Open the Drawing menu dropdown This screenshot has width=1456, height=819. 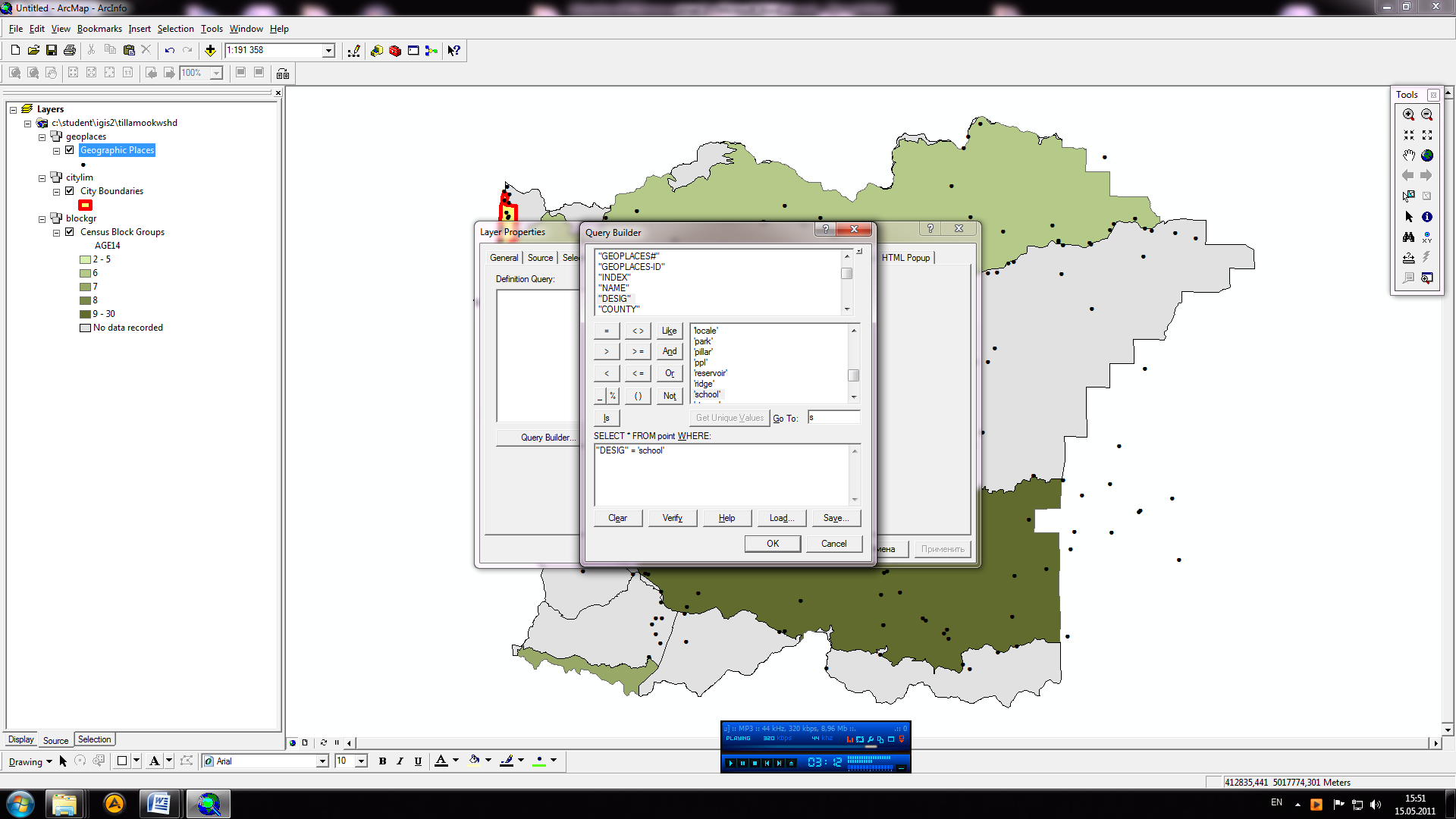30,762
